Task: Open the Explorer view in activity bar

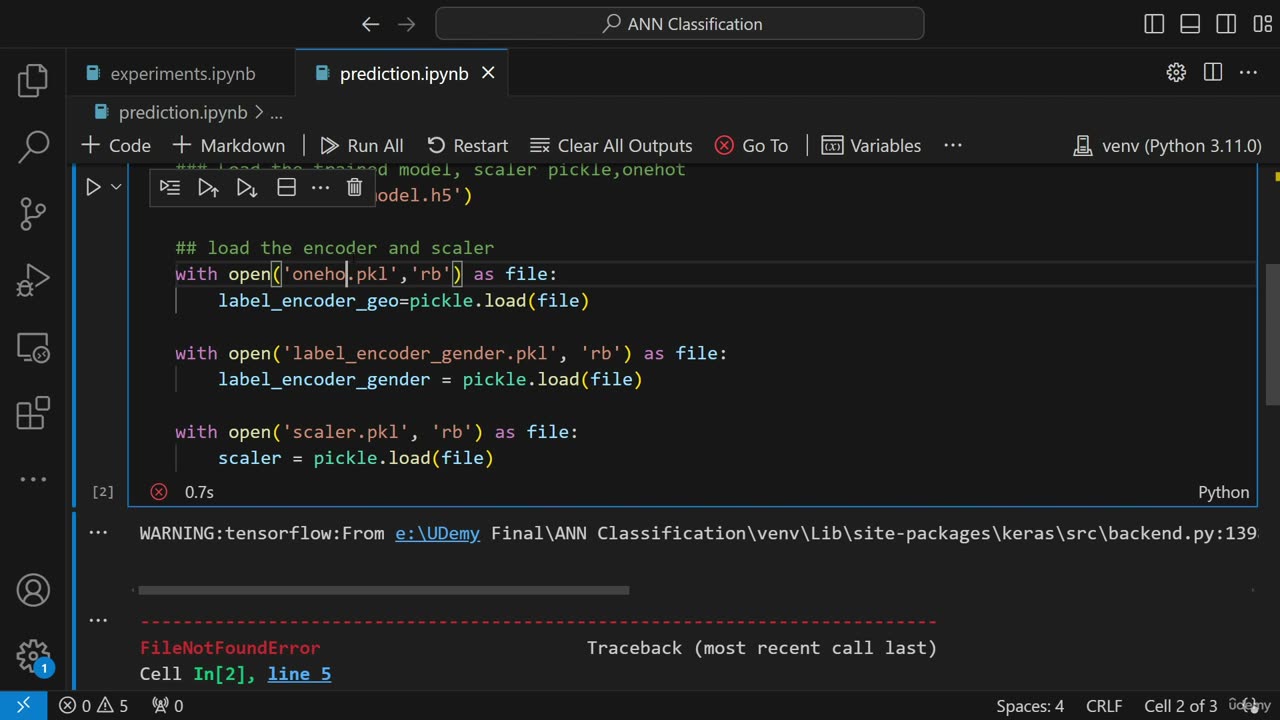Action: tap(33, 81)
